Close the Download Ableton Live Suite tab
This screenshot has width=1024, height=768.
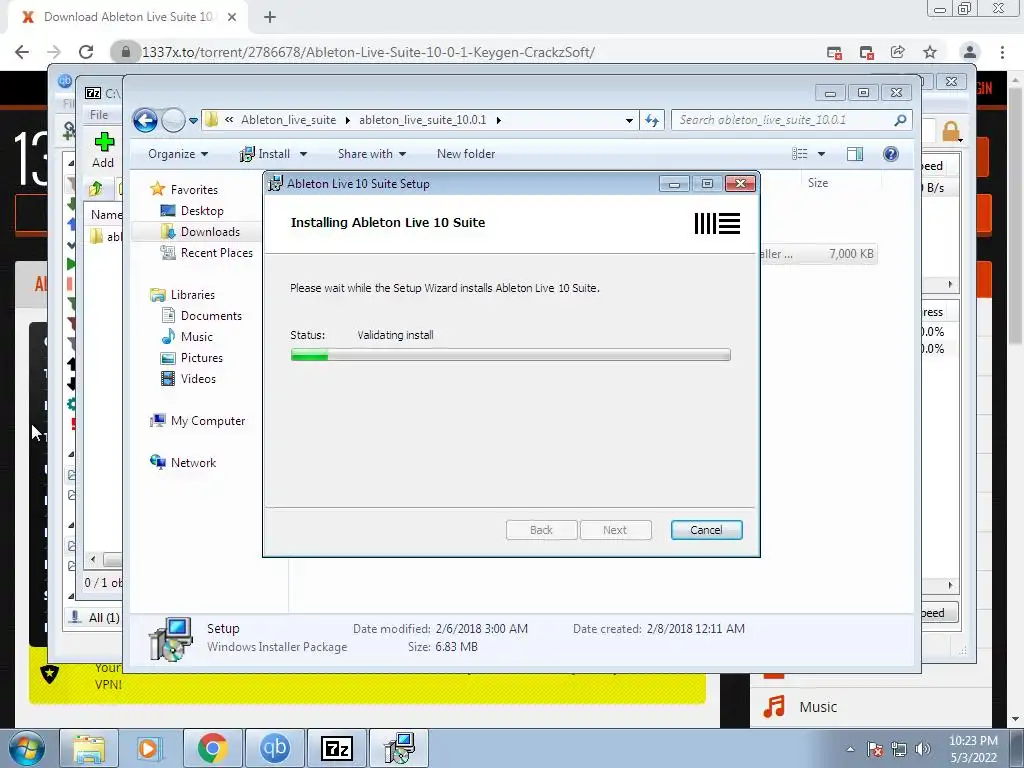232,17
